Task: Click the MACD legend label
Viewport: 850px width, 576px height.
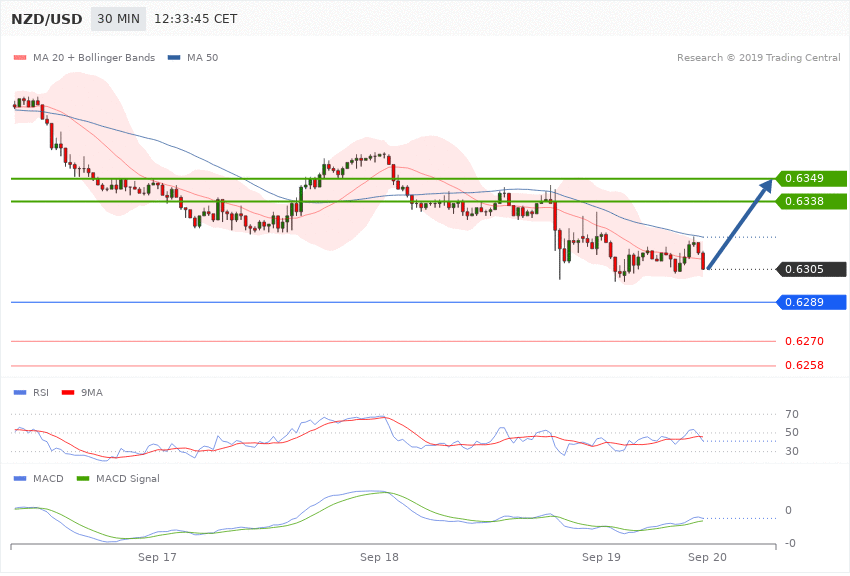Action: [48, 478]
